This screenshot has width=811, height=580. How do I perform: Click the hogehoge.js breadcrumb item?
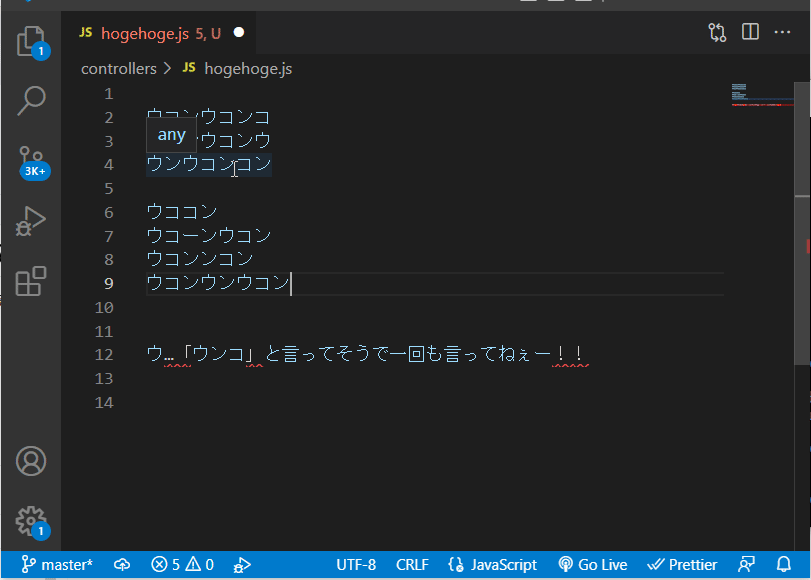[247, 69]
